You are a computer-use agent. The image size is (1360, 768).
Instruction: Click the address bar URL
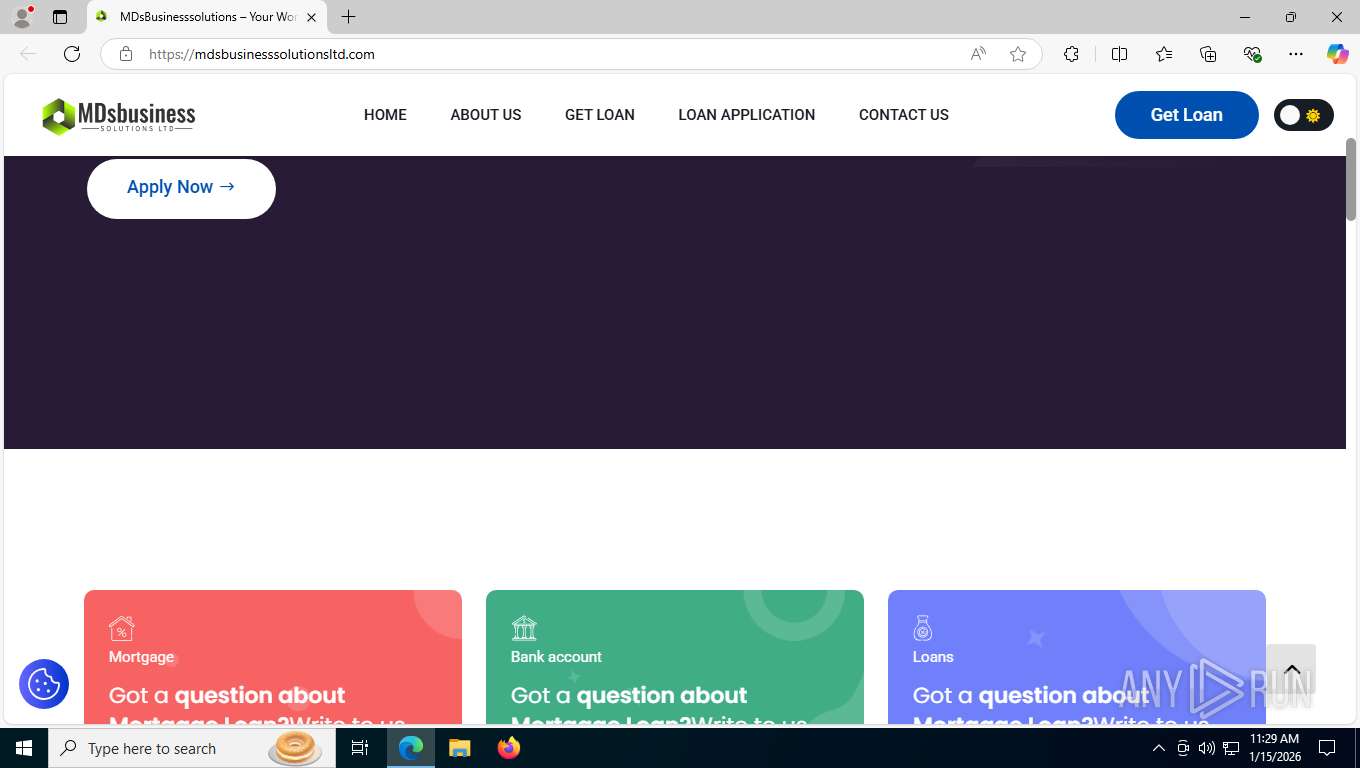[x=262, y=54]
